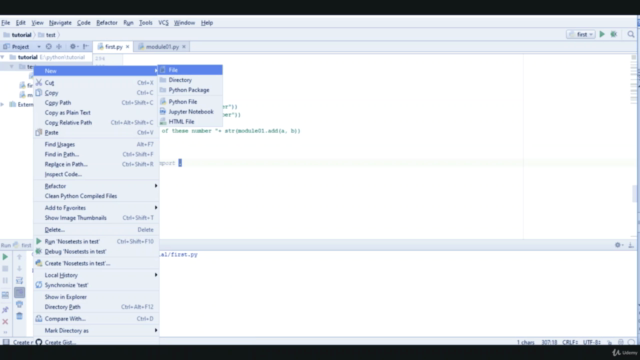
Task: Switch to the first.py tab
Action: pos(113,47)
